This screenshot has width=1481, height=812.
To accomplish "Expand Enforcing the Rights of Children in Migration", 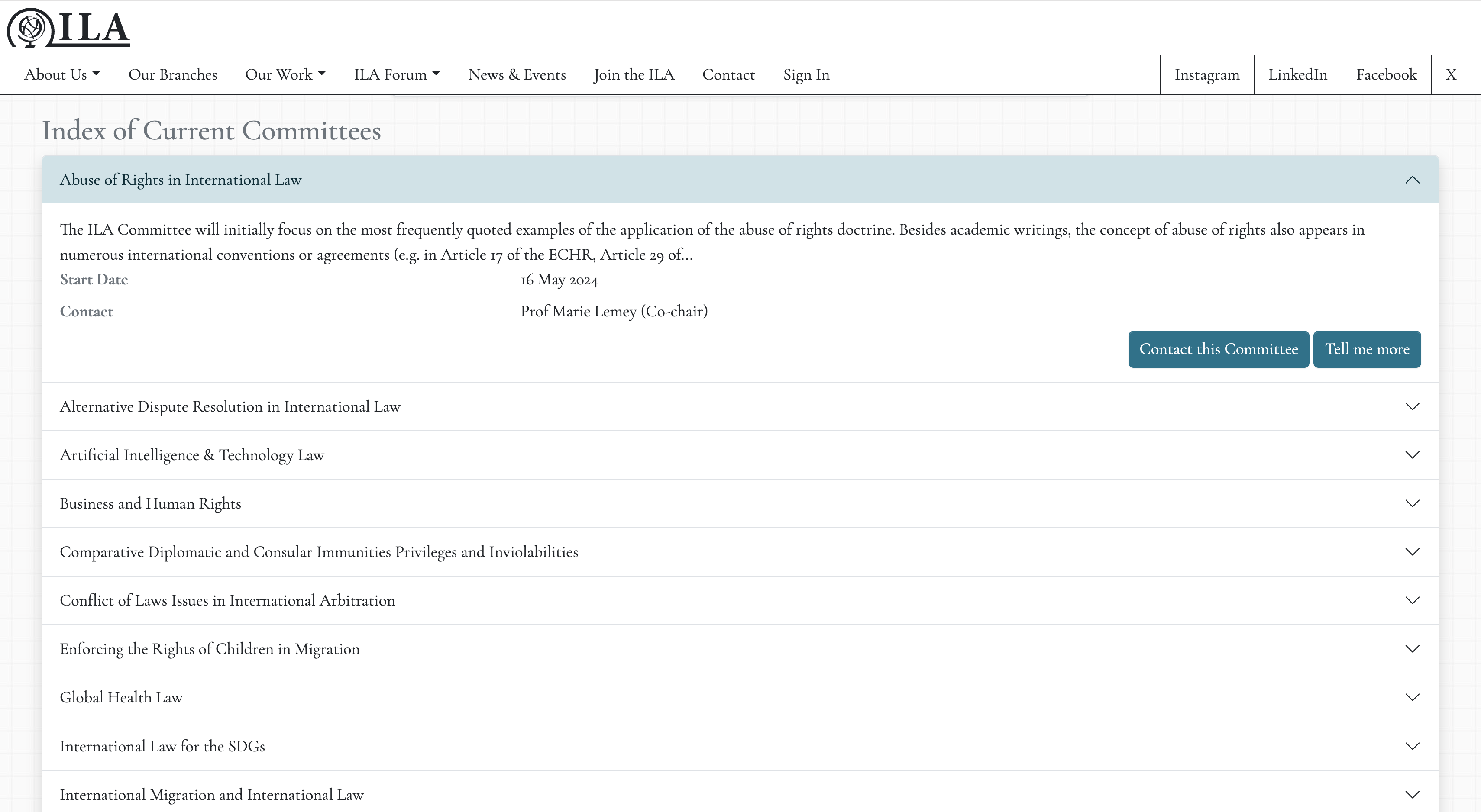I will pos(740,649).
